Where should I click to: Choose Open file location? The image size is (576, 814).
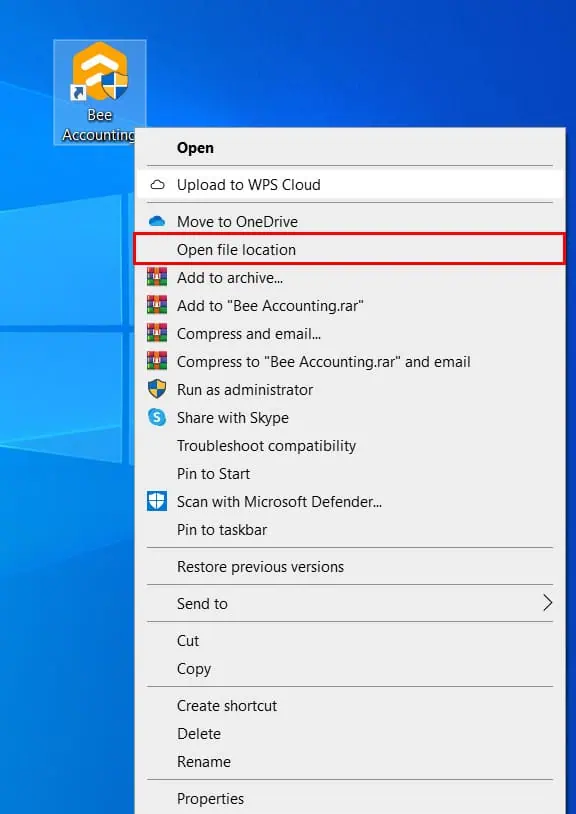coord(349,250)
